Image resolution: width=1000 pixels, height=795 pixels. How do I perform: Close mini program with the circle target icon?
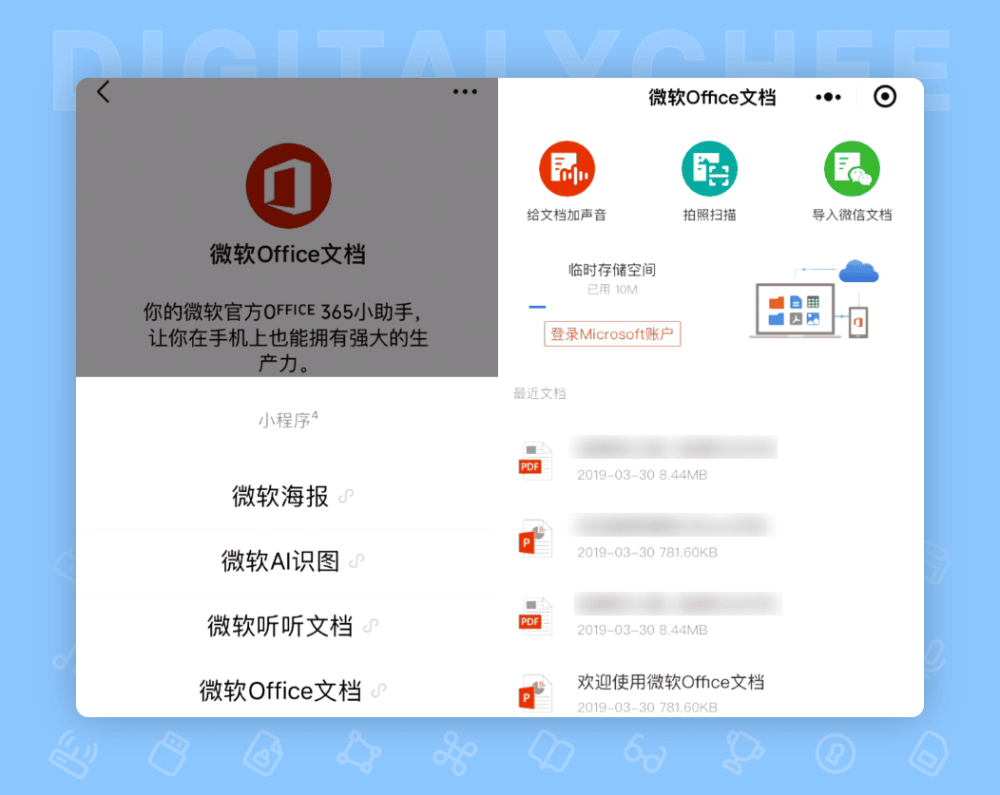[885, 97]
